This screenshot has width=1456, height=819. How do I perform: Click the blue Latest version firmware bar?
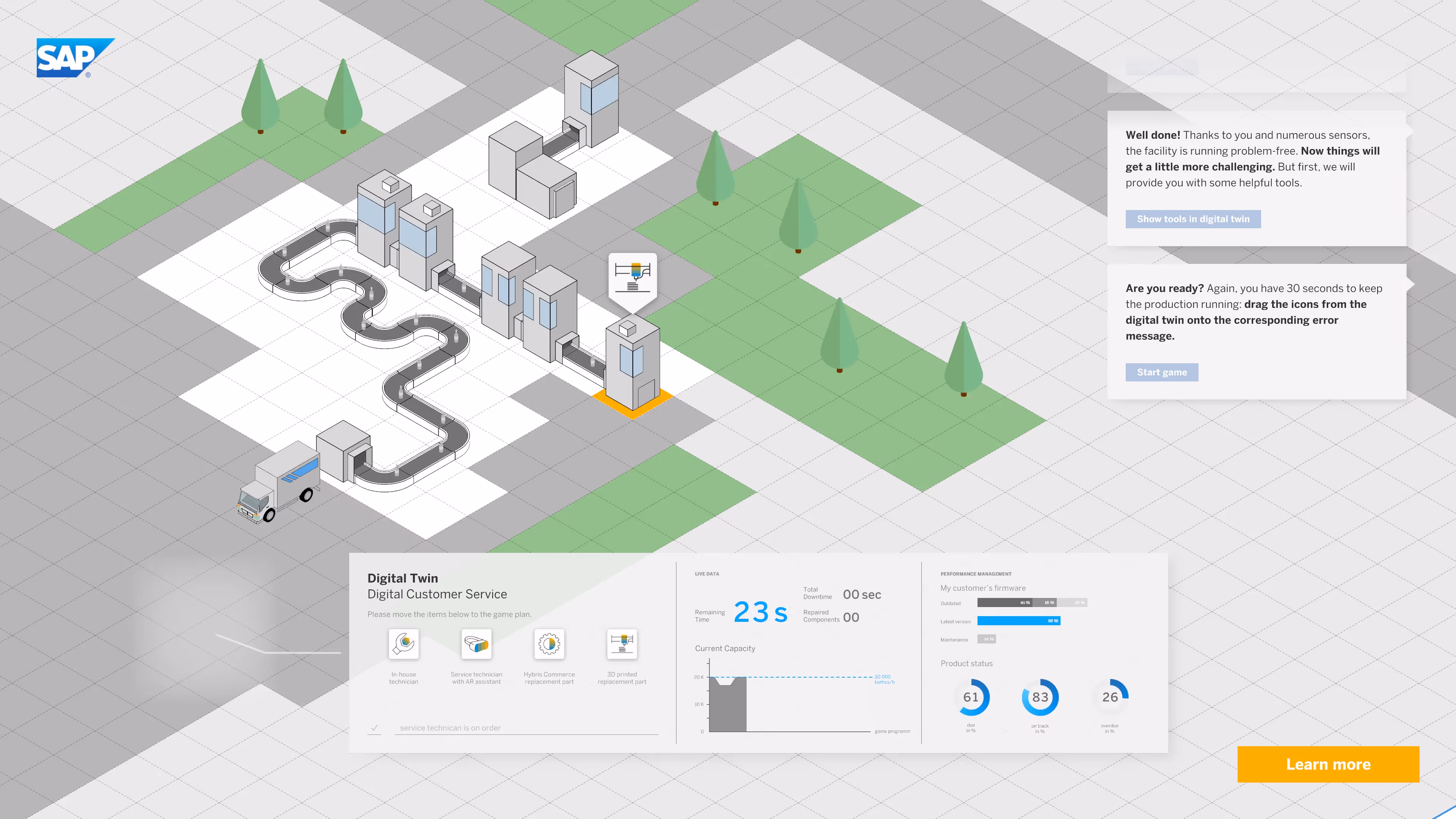pos(1018,621)
